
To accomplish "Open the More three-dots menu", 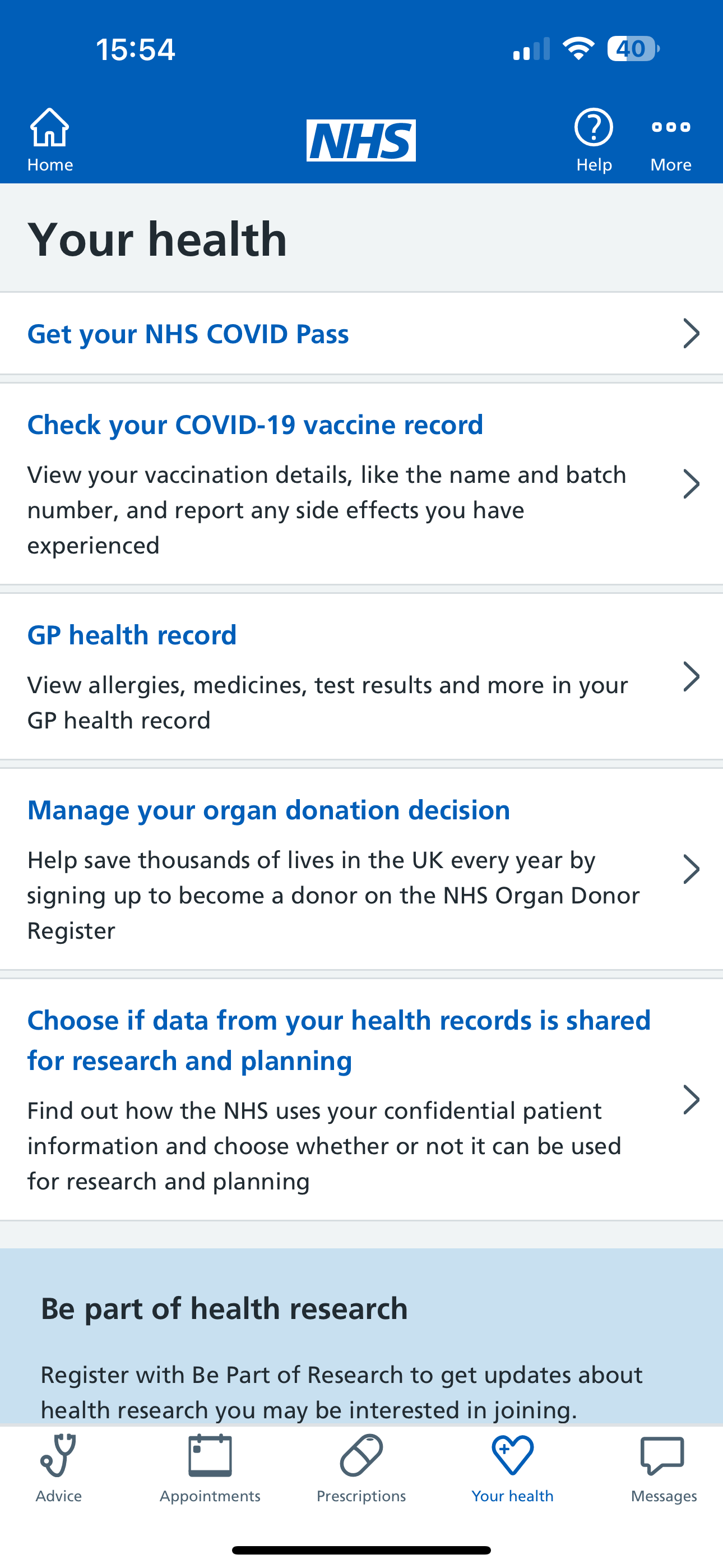I will [671, 127].
